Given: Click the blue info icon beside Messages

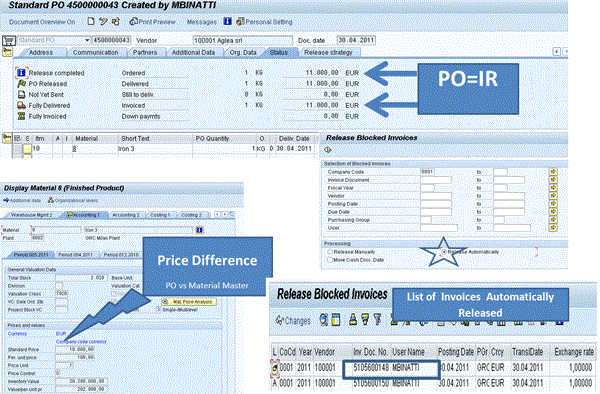Looking at the screenshot, I should [x=227, y=21].
